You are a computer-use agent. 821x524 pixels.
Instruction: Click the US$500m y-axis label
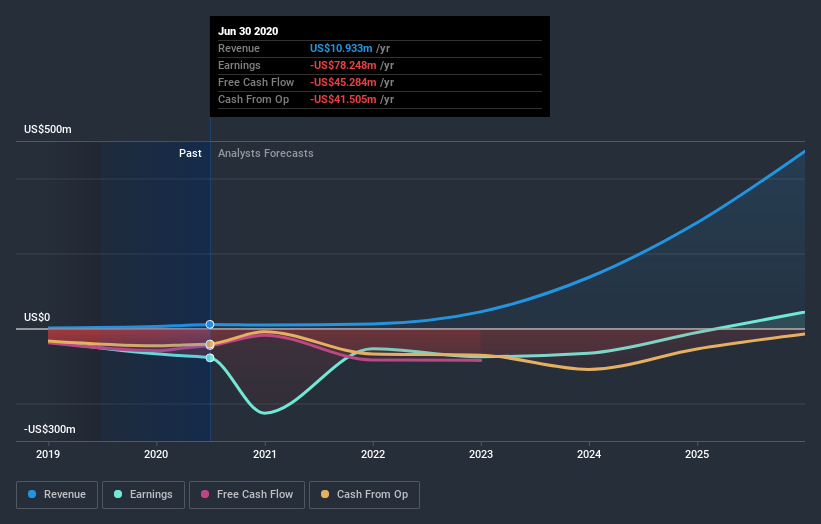click(48, 129)
